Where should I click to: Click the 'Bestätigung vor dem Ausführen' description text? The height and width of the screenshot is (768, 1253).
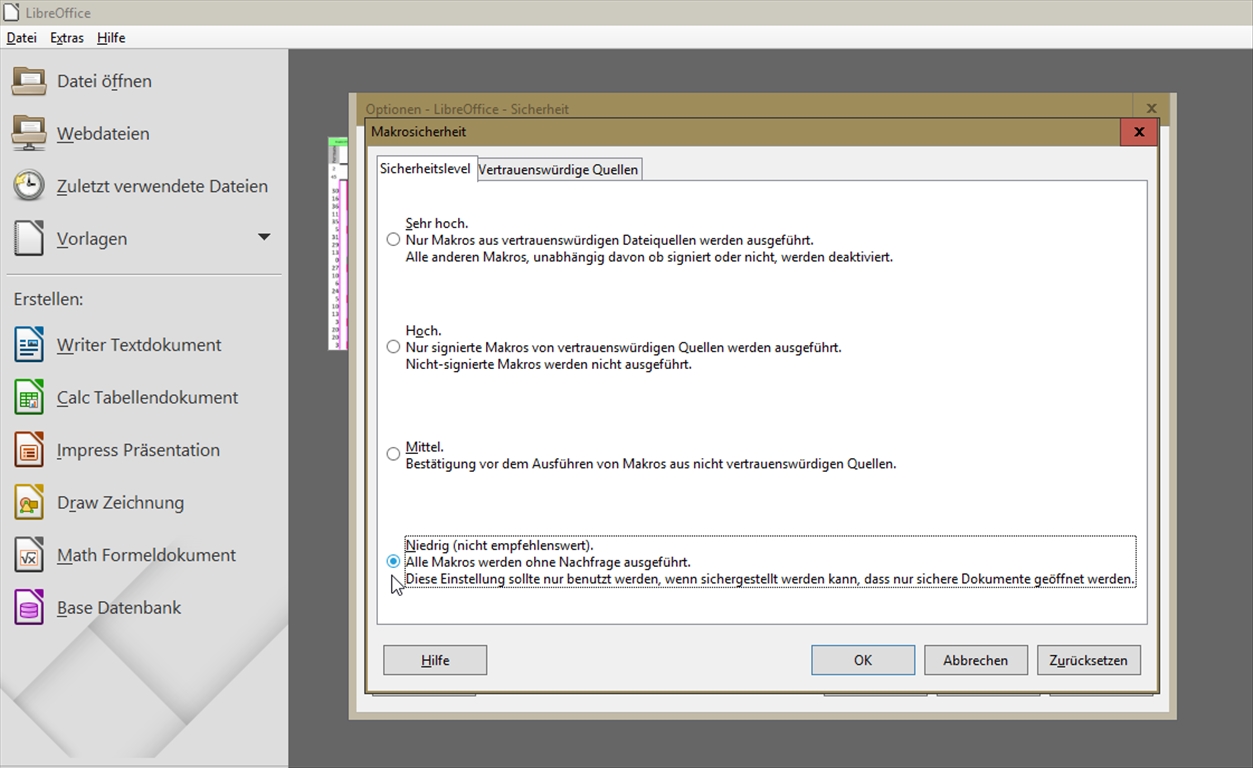point(651,464)
